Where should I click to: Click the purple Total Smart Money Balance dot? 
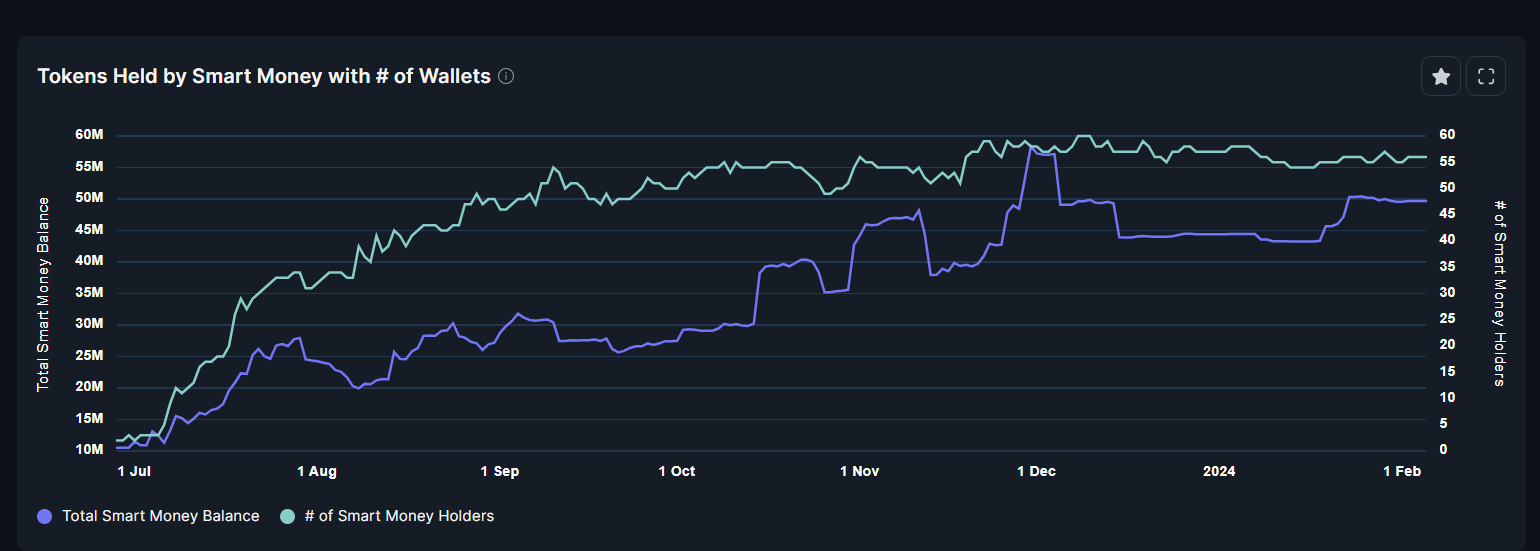(44, 516)
